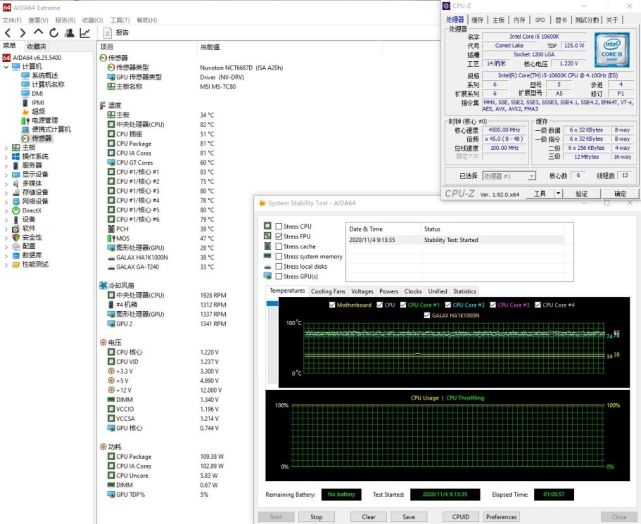Screen dimensions: 641x524
Task: Click the Forward arrow in AIDA64 toolbar
Action: 24,32
